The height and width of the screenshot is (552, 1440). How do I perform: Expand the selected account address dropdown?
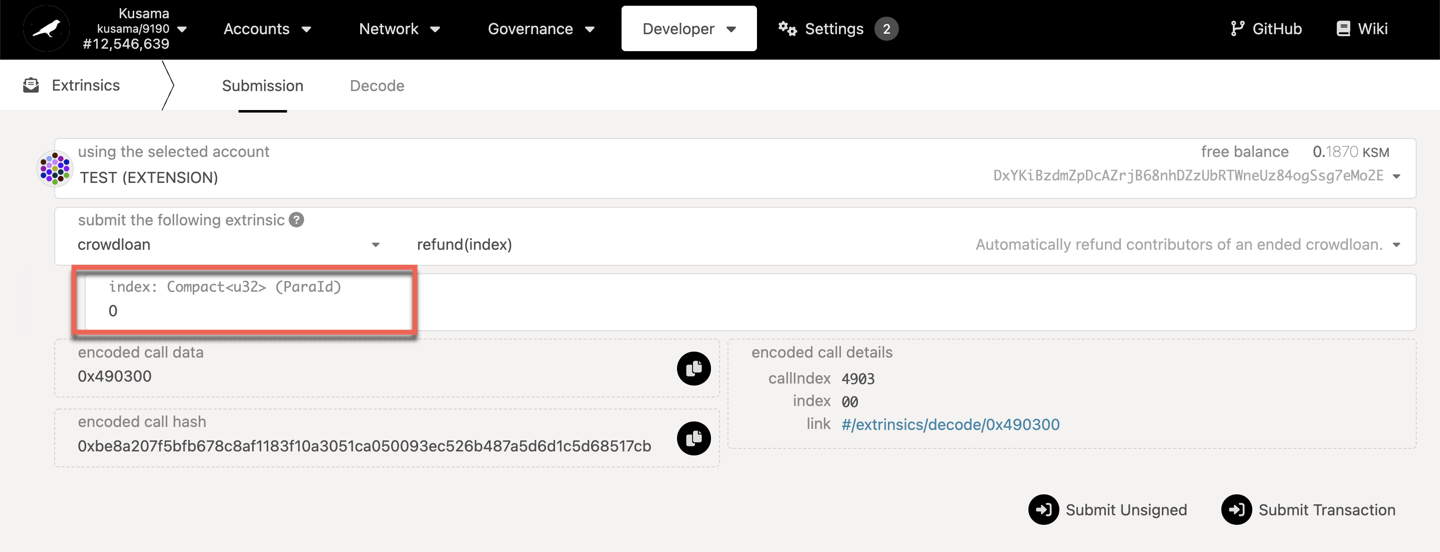coord(1396,177)
